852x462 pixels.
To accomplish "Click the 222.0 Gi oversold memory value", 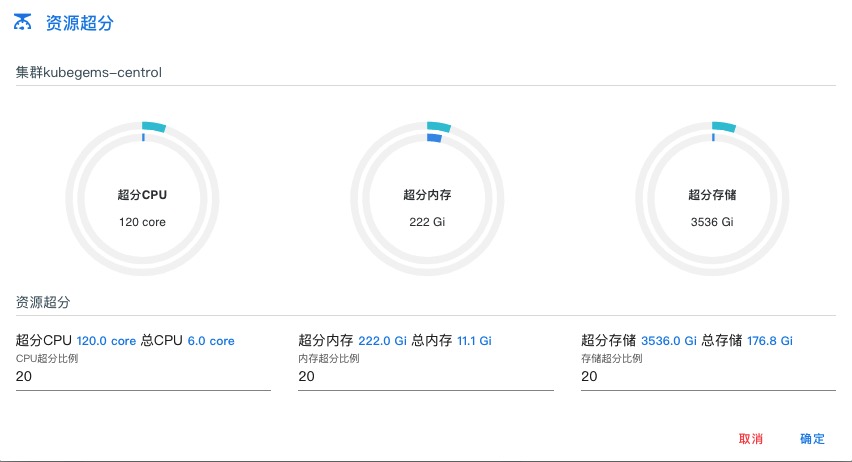I will [x=382, y=341].
